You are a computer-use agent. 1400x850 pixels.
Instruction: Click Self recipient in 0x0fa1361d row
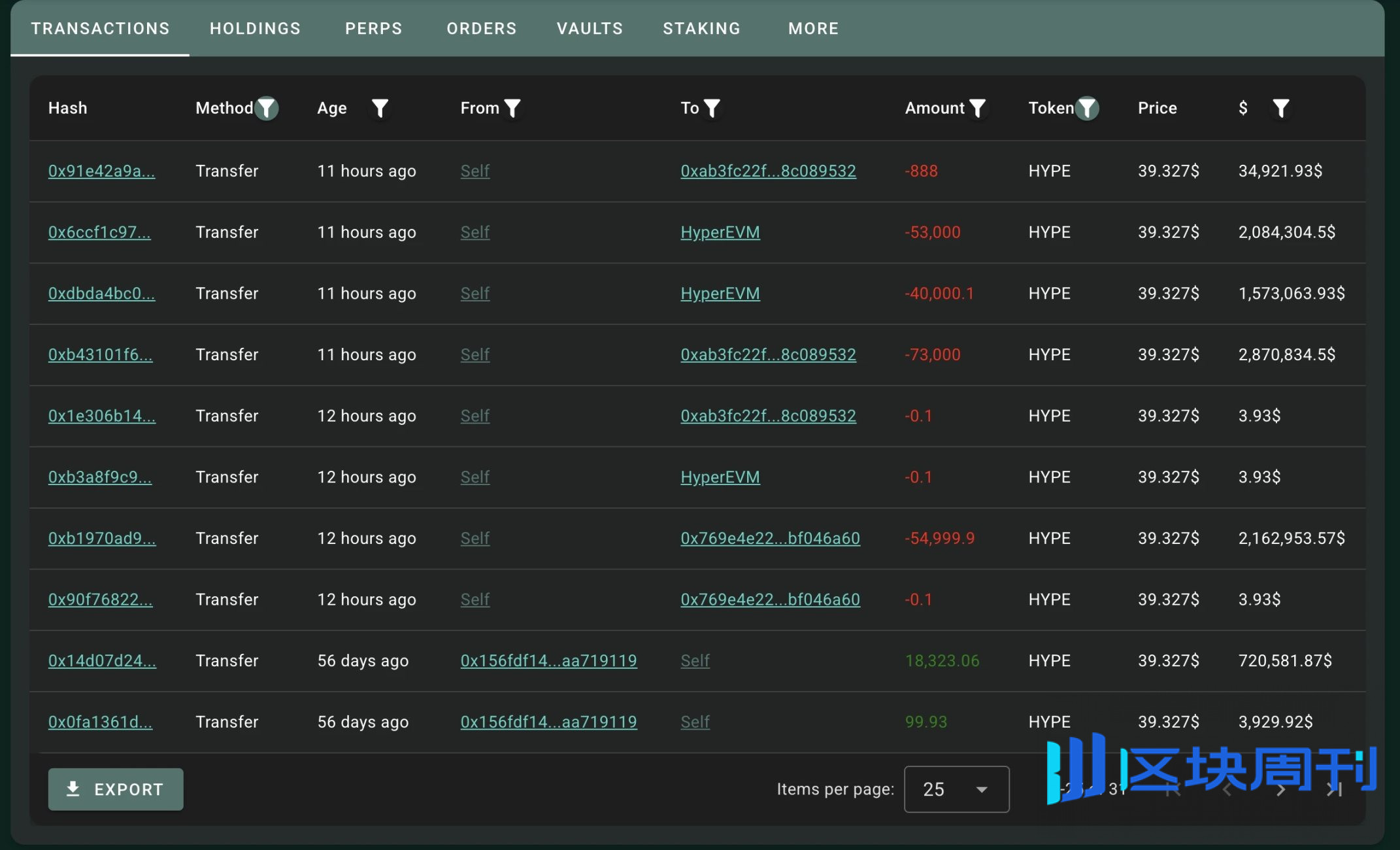click(x=695, y=722)
